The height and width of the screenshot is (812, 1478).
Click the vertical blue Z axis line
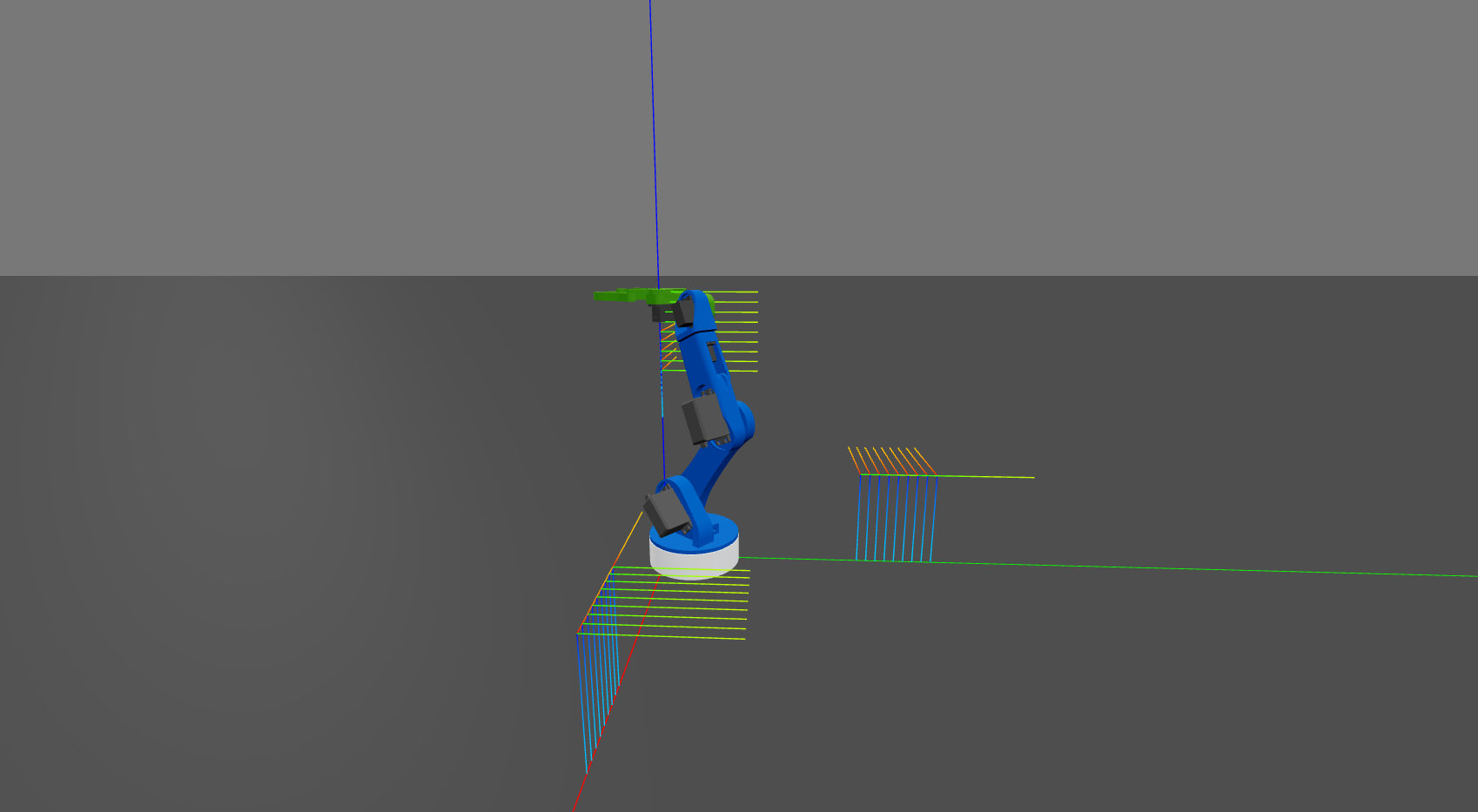(653, 131)
